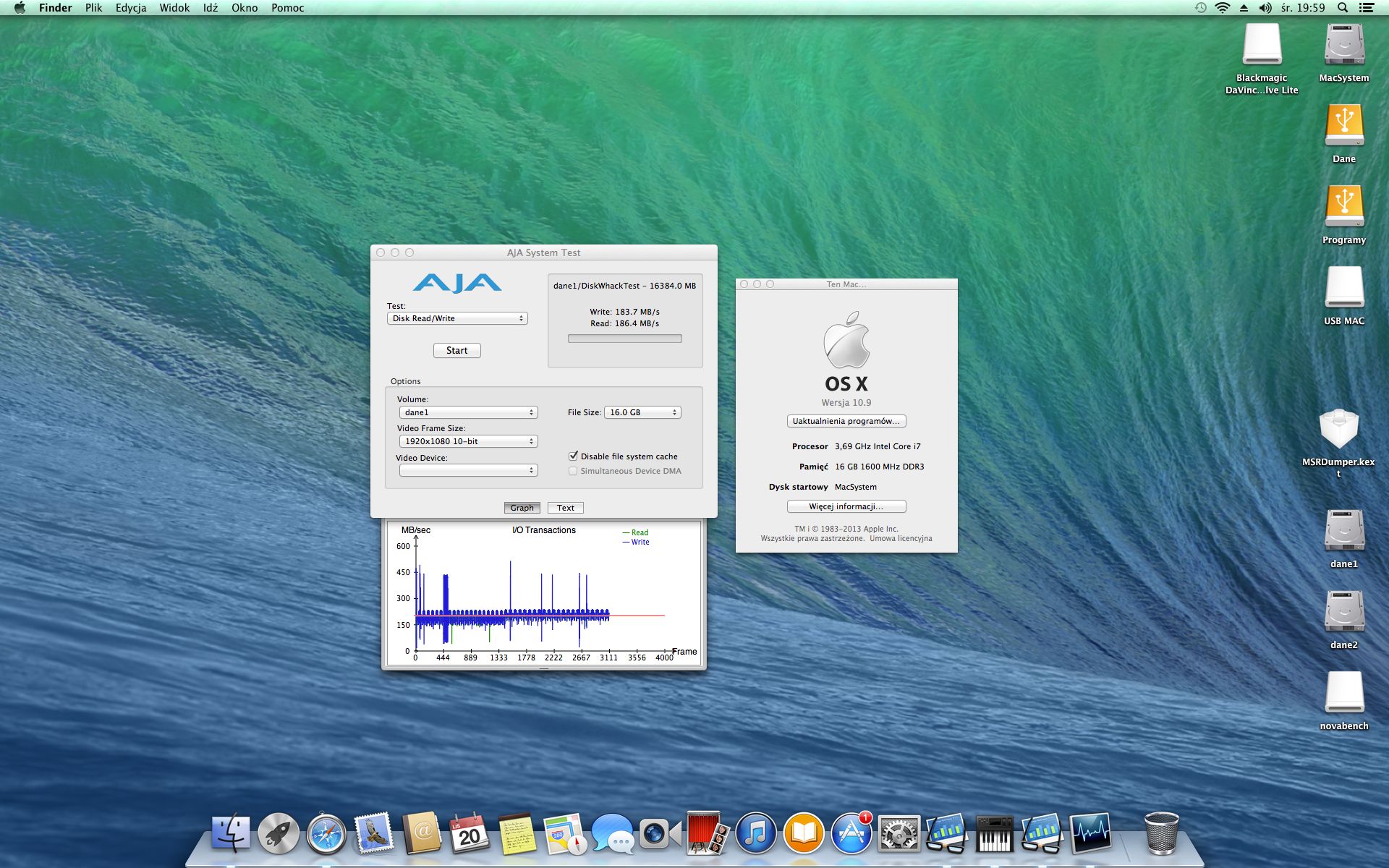Open yellow Notes icon in Dock
Image resolution: width=1389 pixels, height=868 pixels.
point(517,833)
